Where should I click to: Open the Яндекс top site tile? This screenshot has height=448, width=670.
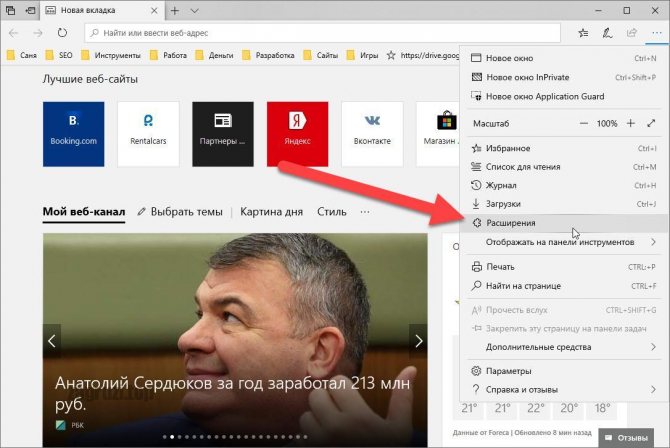(297, 134)
